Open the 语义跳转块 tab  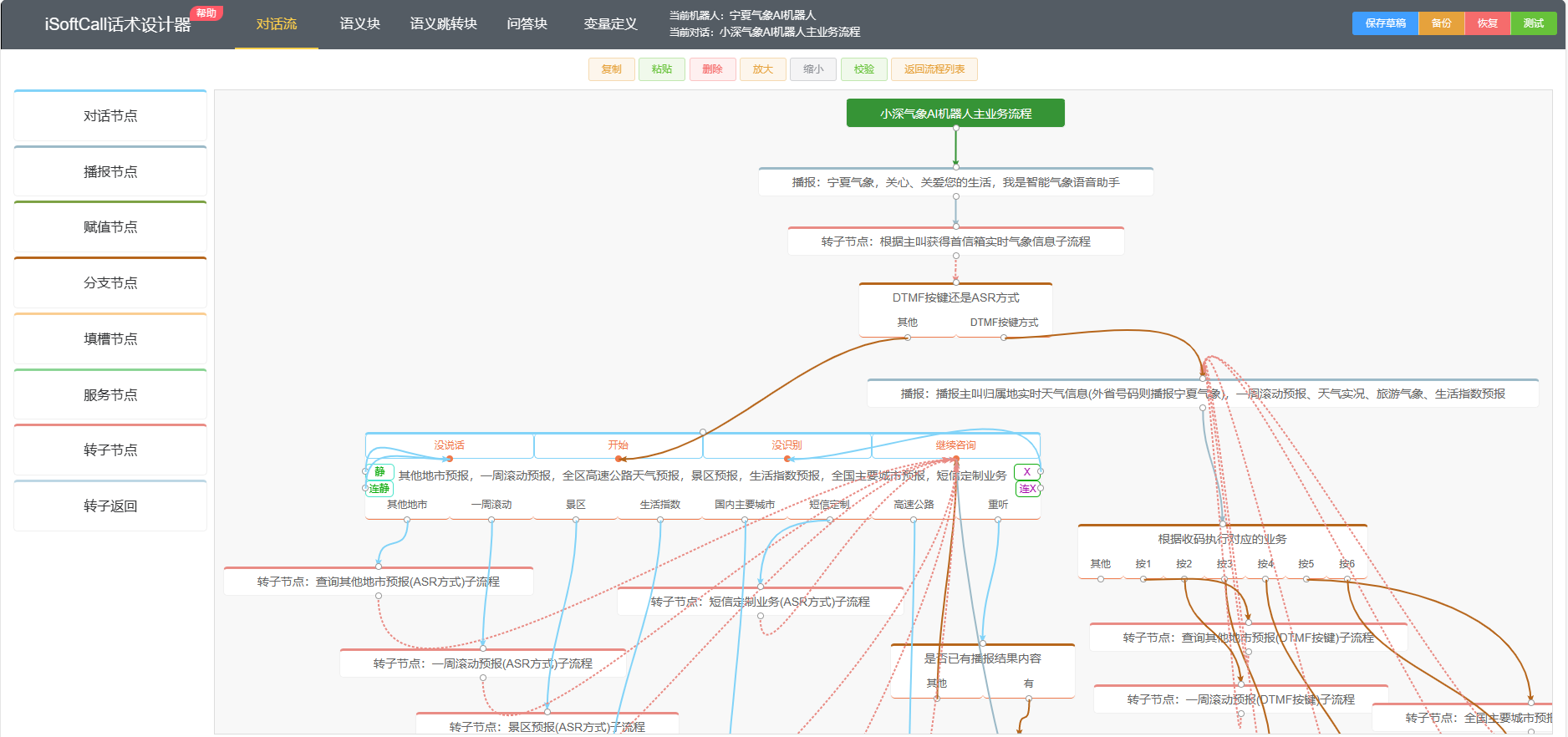(444, 24)
